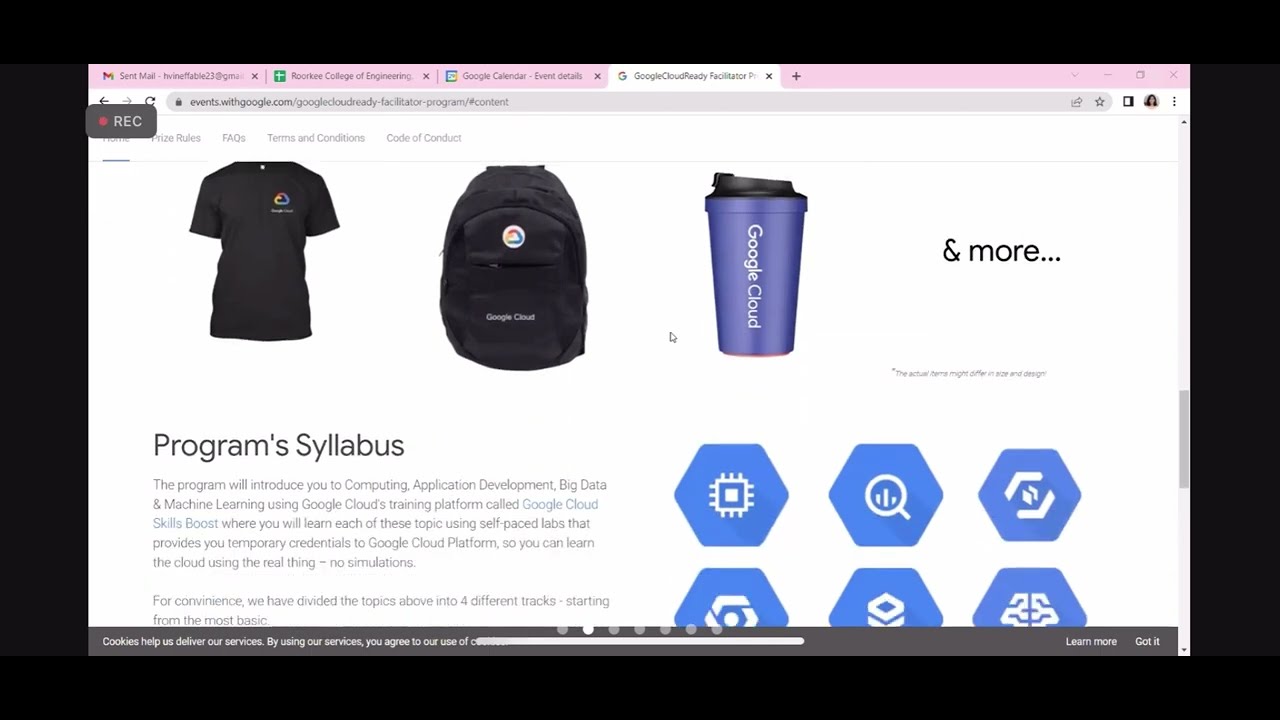The image size is (1280, 720).
Task: Click the page vertical scrollbar thumb
Action: point(1184,438)
